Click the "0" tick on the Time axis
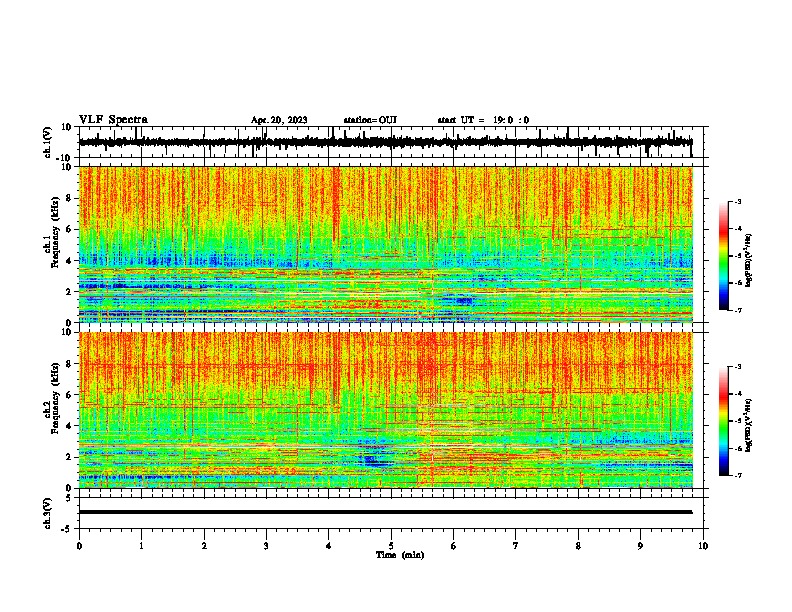792x612 pixels. point(79,546)
